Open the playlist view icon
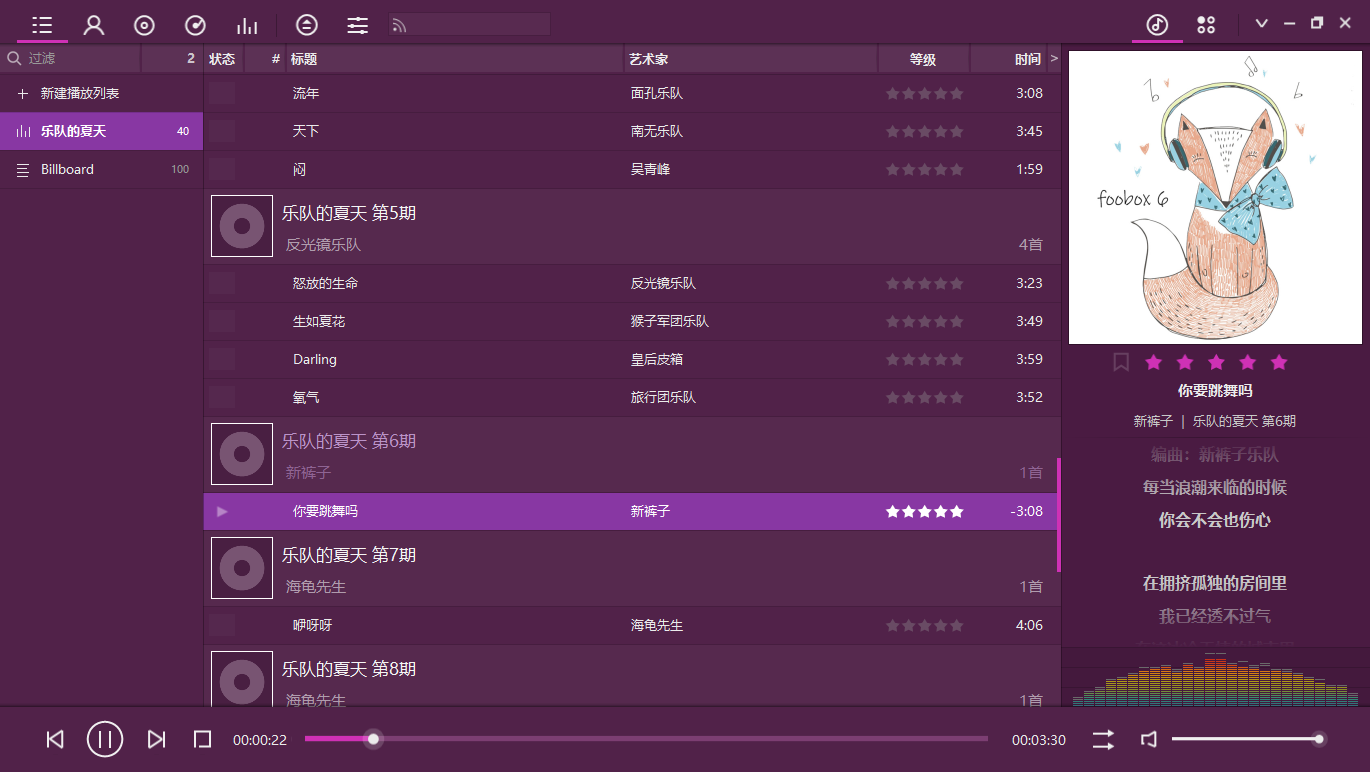The image size is (1370, 772). [41, 24]
